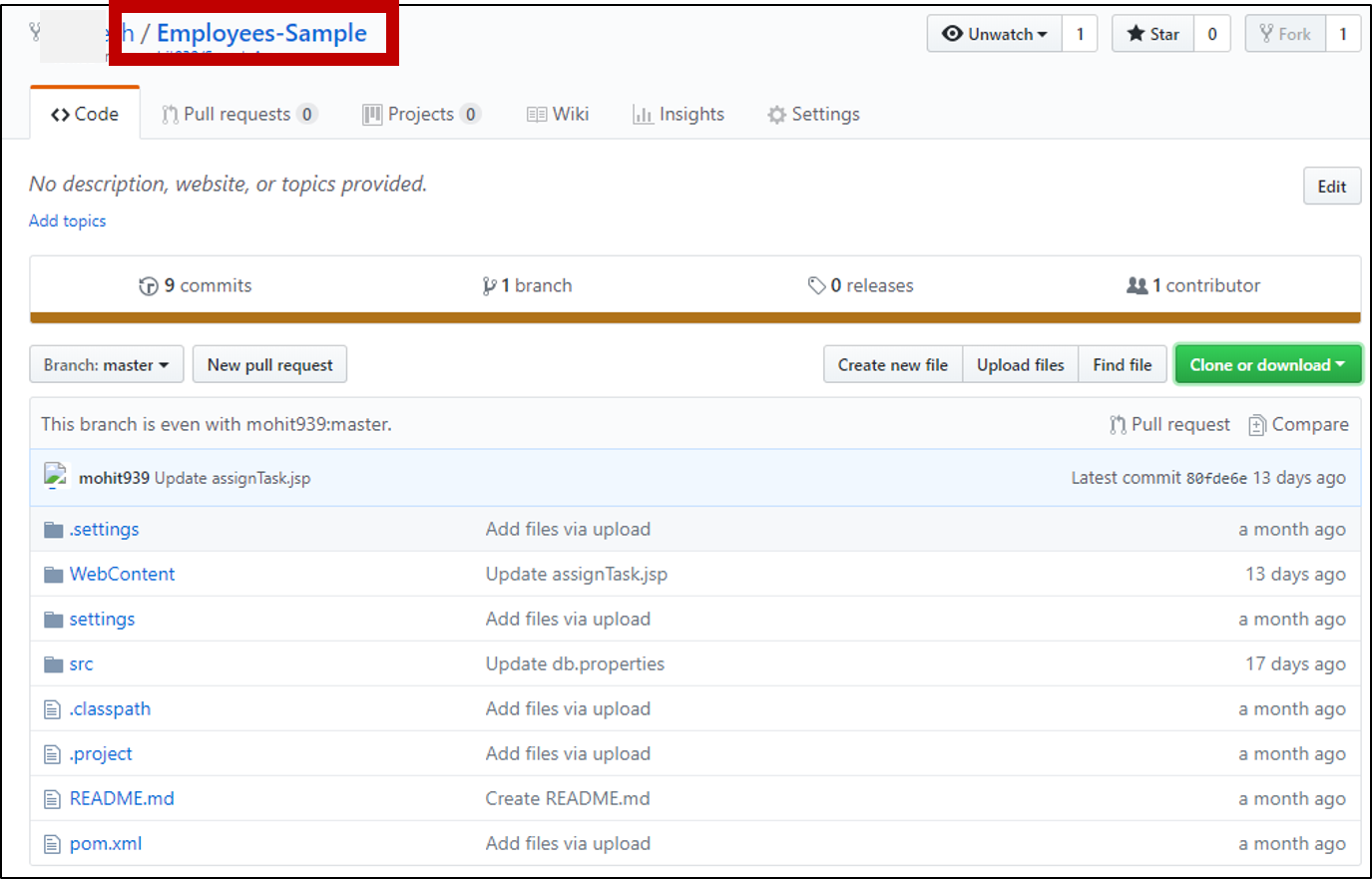Open the Settings tab
The image size is (1372, 879).
[x=813, y=115]
